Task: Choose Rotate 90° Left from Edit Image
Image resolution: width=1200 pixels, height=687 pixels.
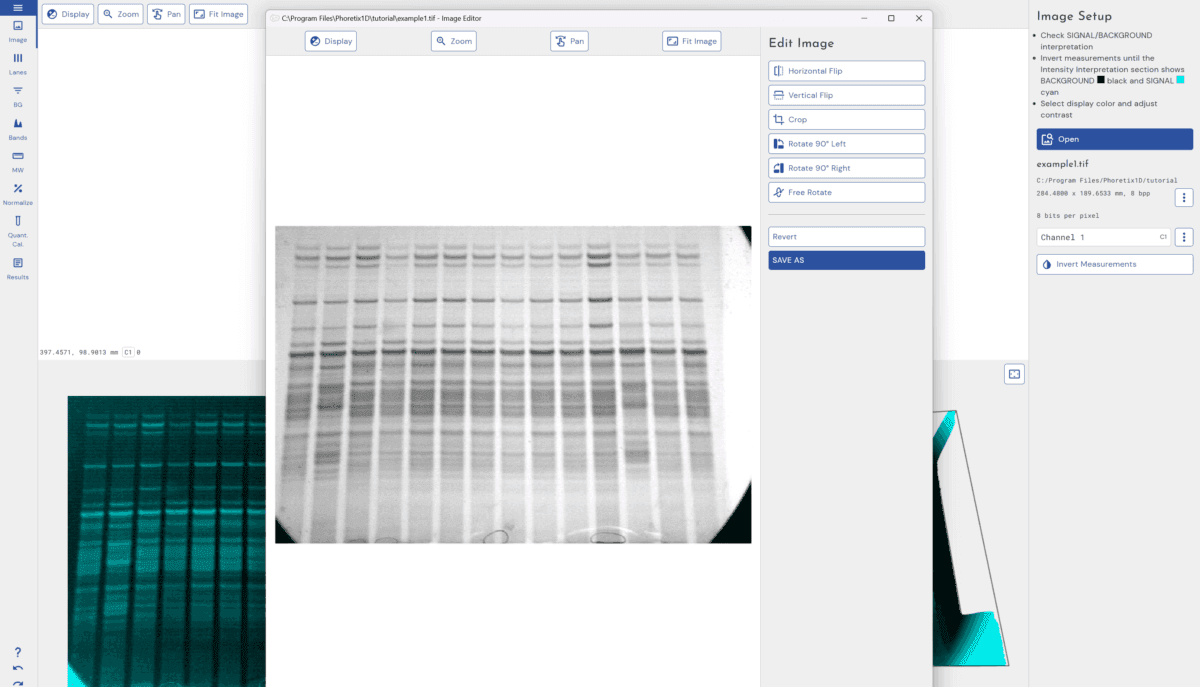Action: coord(846,143)
